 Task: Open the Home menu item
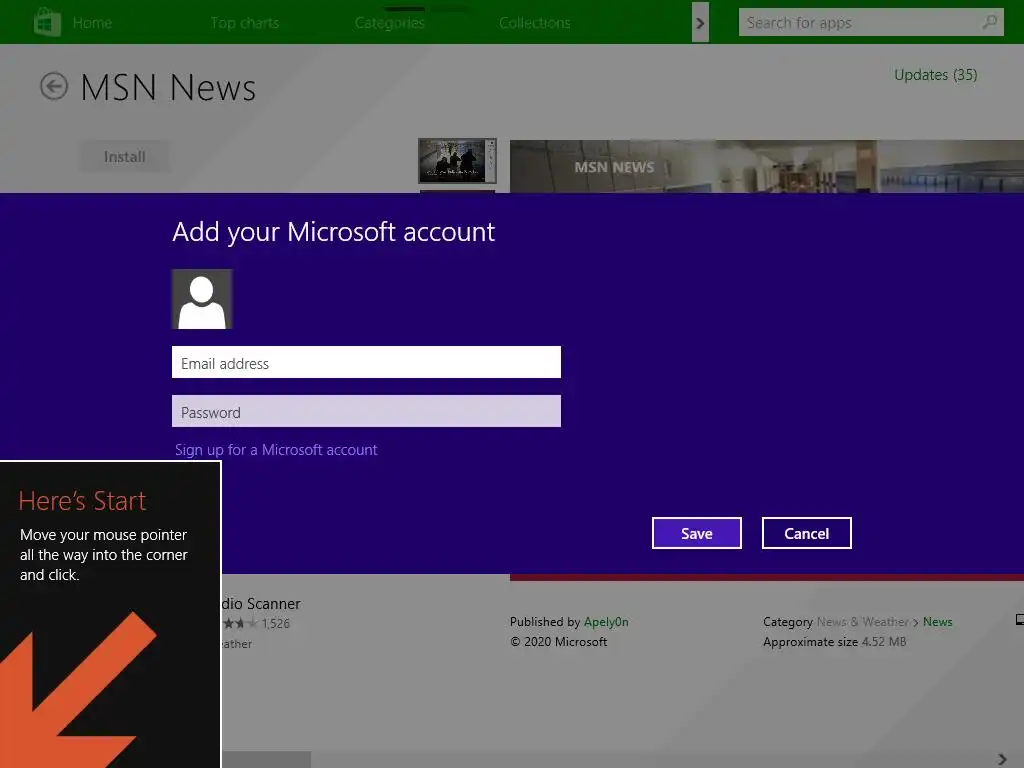(92, 23)
